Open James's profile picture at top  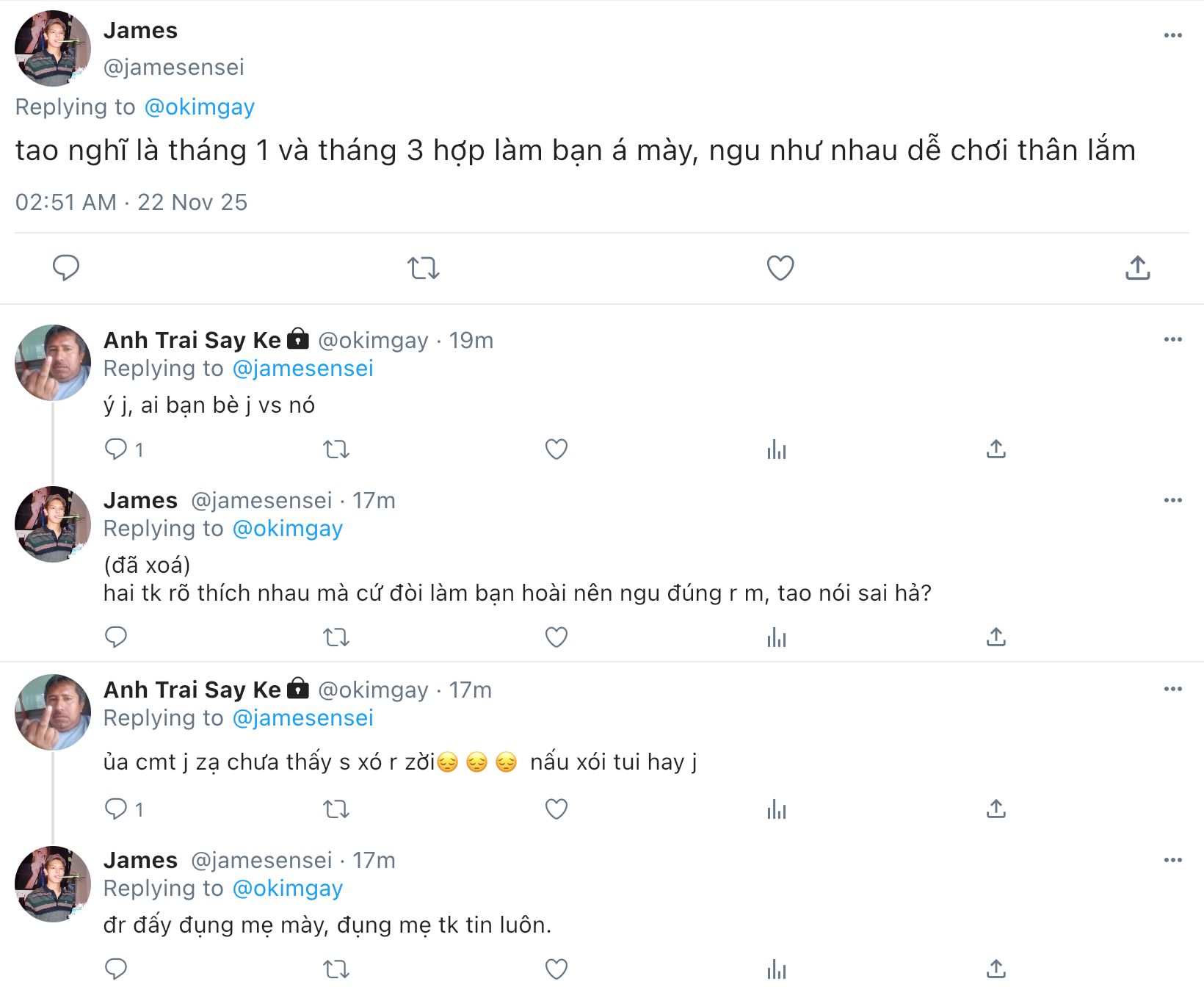pos(53,48)
